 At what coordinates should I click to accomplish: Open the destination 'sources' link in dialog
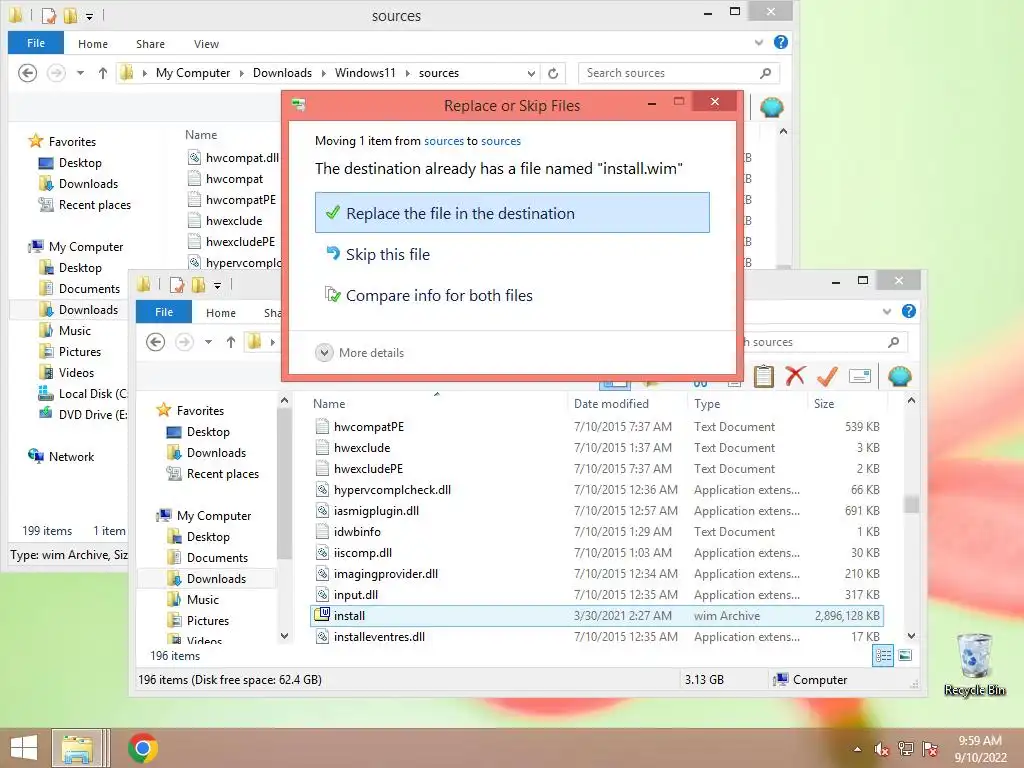[x=501, y=141]
